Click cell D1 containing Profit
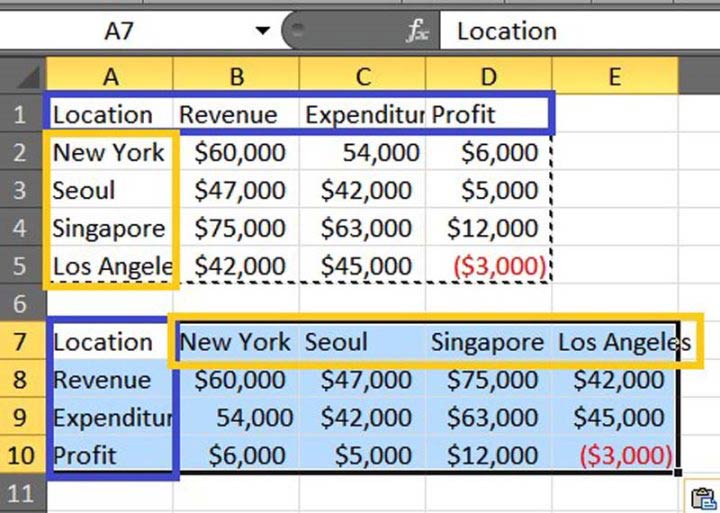 click(x=489, y=114)
